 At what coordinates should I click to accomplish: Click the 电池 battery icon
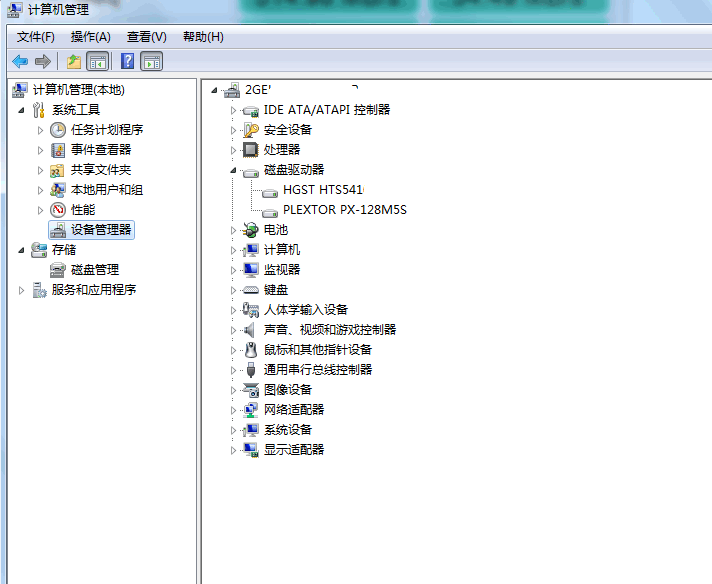(x=250, y=230)
